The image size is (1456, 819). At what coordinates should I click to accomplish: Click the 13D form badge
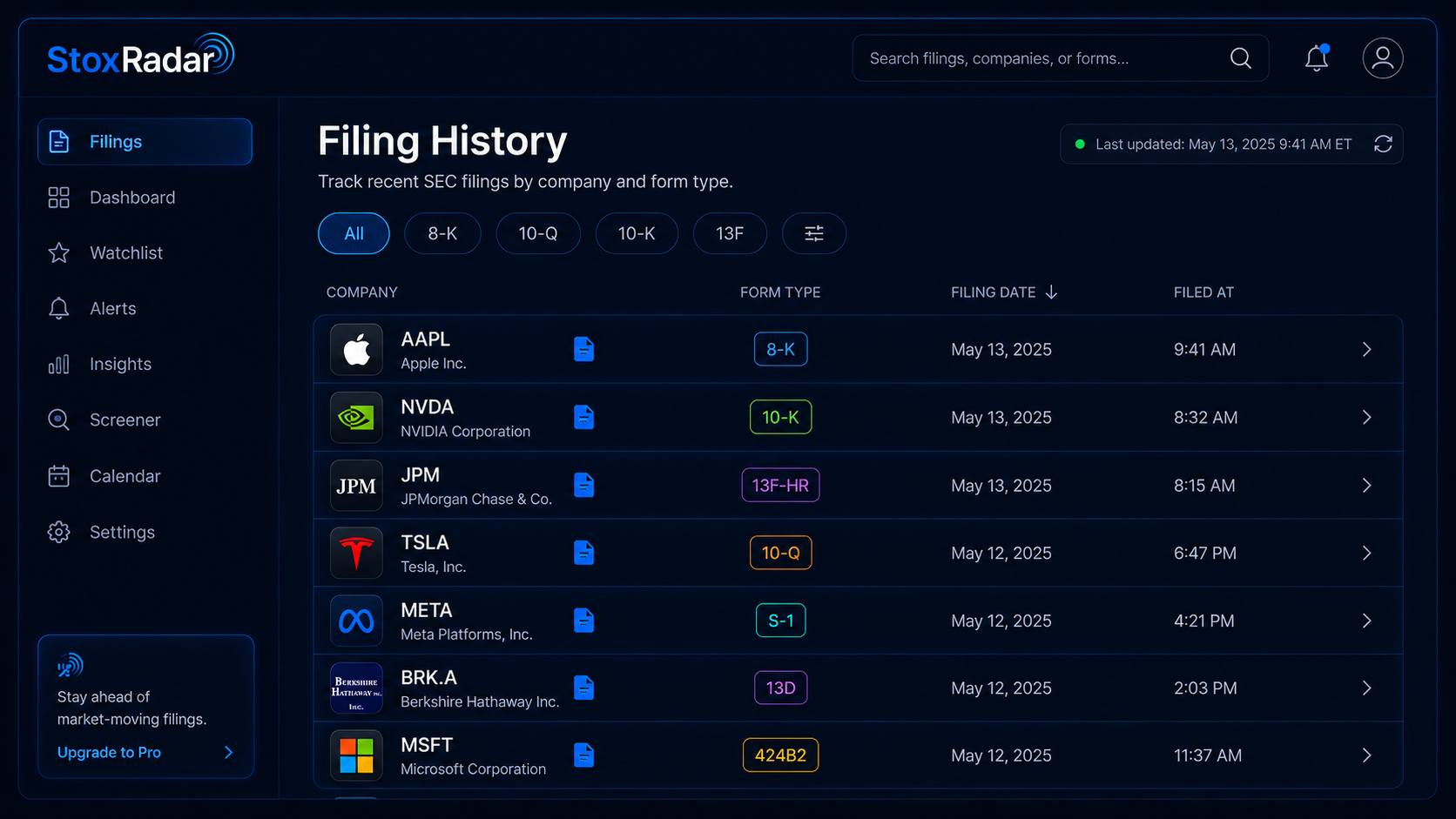point(780,688)
